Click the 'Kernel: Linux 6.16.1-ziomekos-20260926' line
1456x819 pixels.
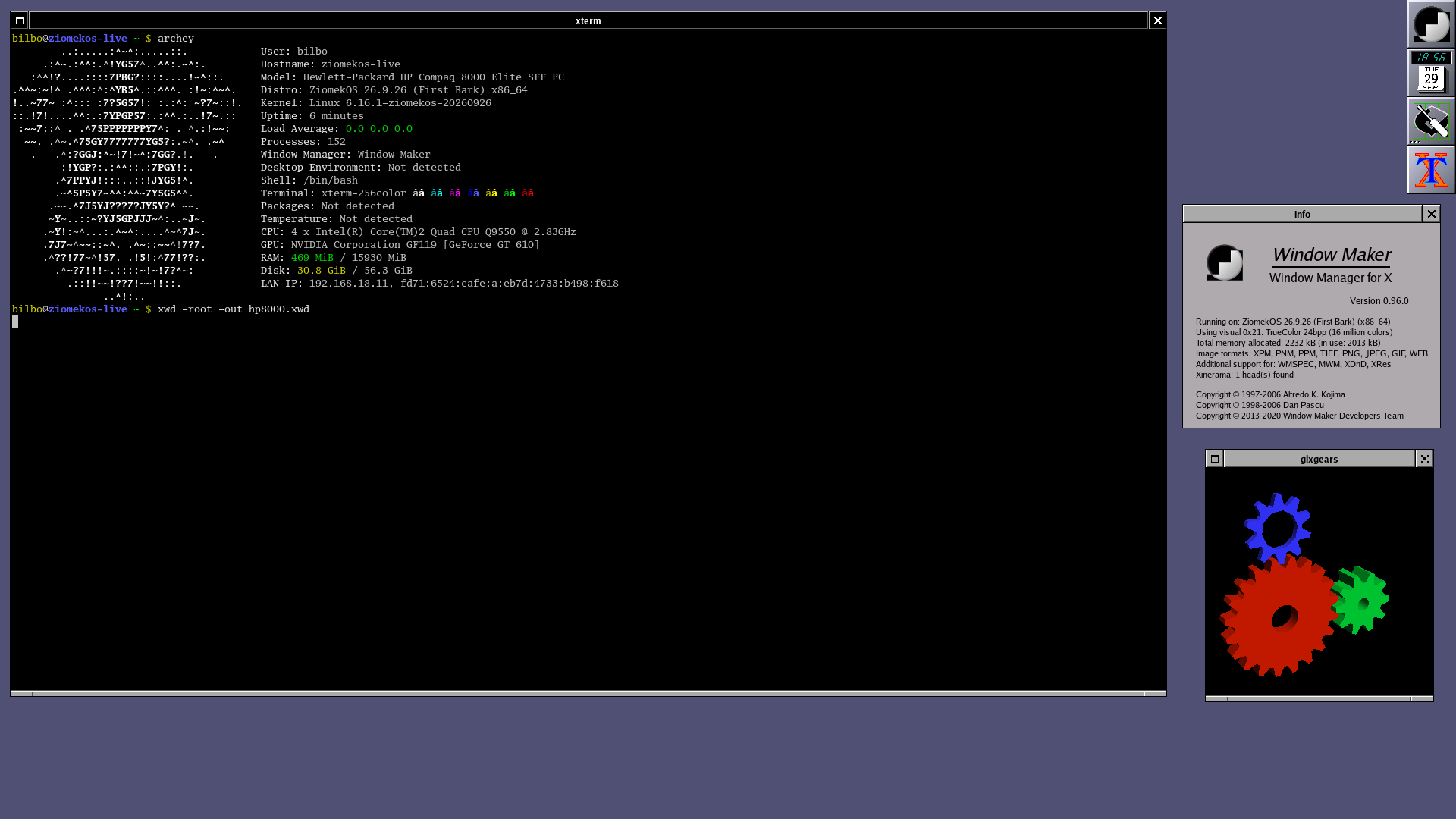click(x=376, y=103)
